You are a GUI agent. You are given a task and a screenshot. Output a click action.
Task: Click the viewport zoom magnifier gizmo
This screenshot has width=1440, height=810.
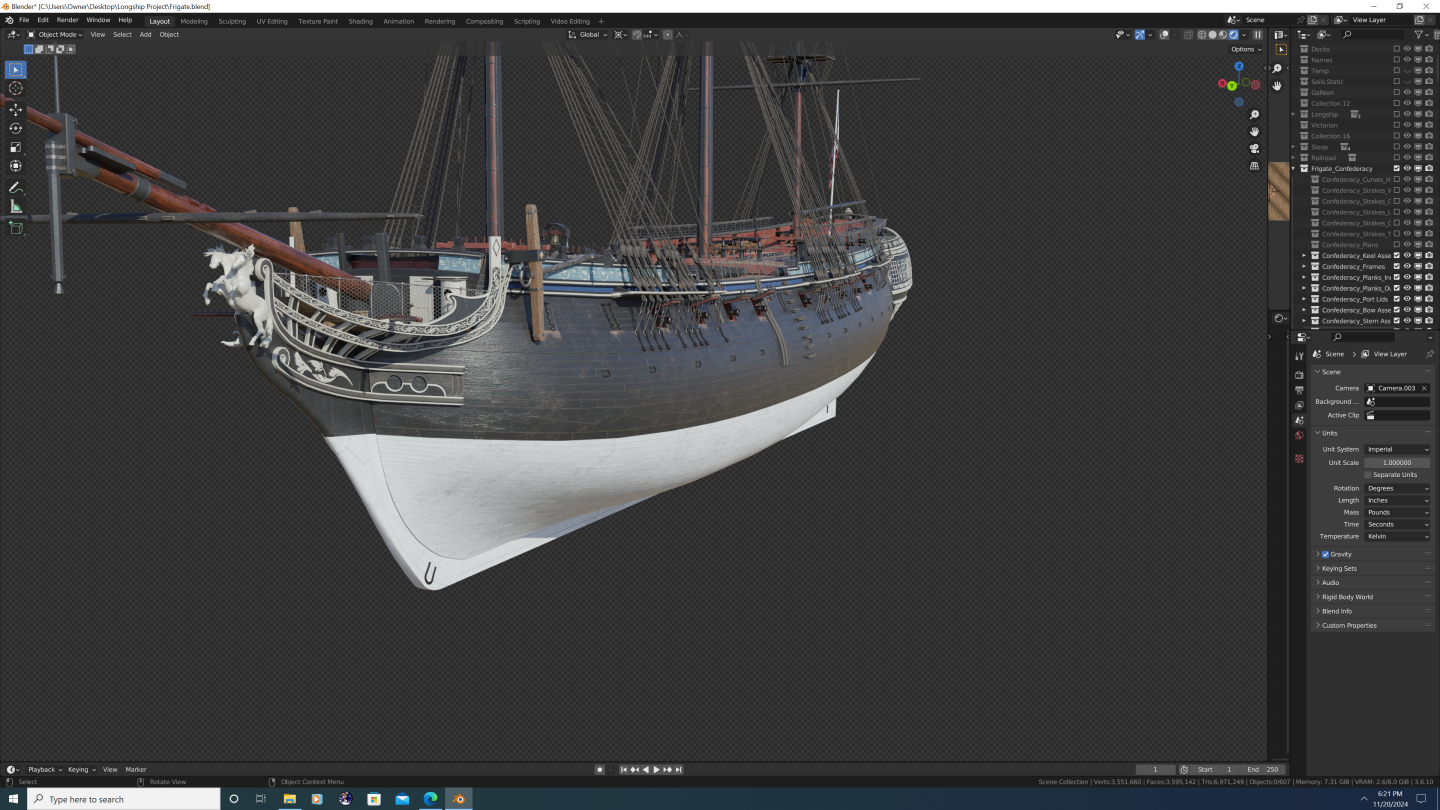click(x=1254, y=114)
